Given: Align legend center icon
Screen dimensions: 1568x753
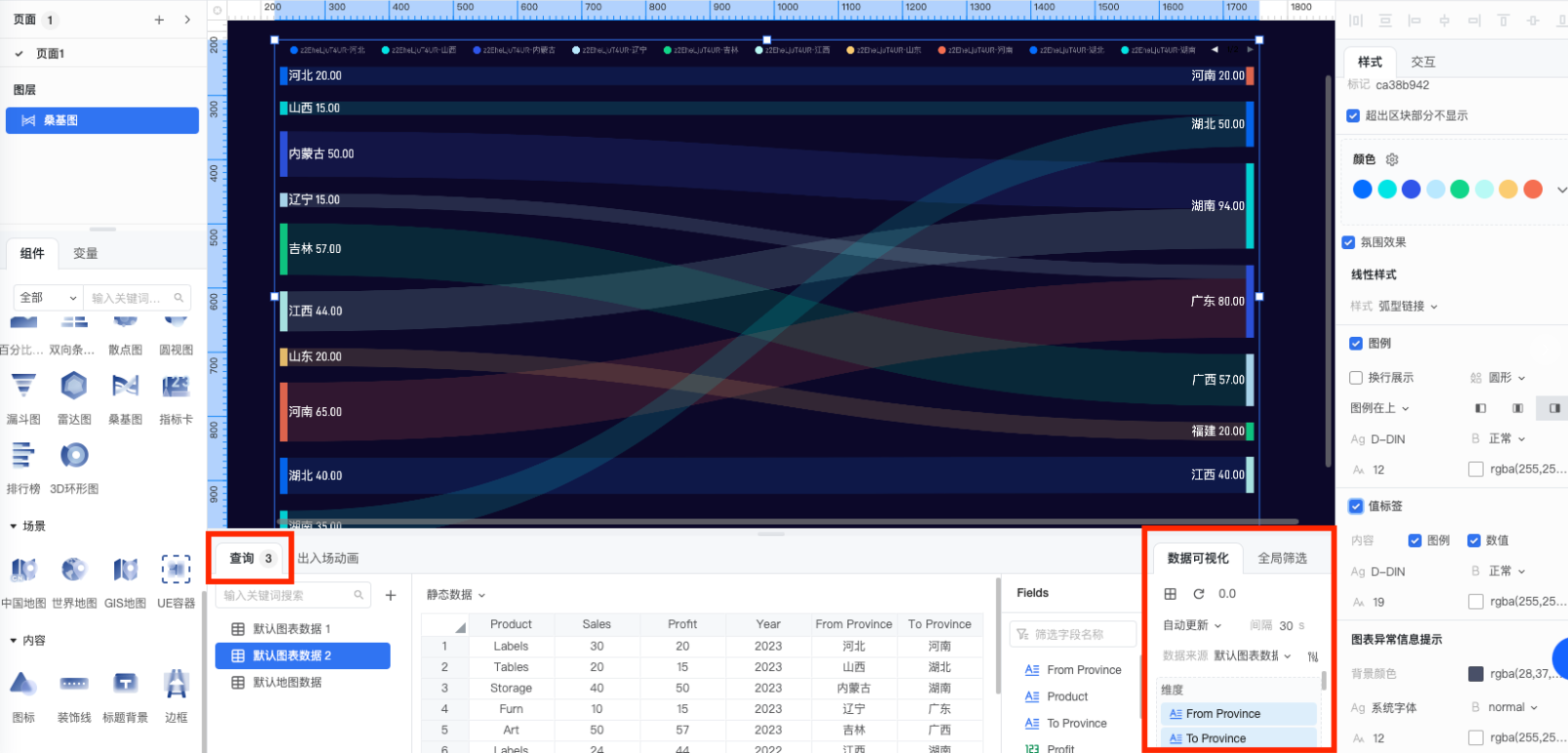Looking at the screenshot, I should [x=1517, y=408].
